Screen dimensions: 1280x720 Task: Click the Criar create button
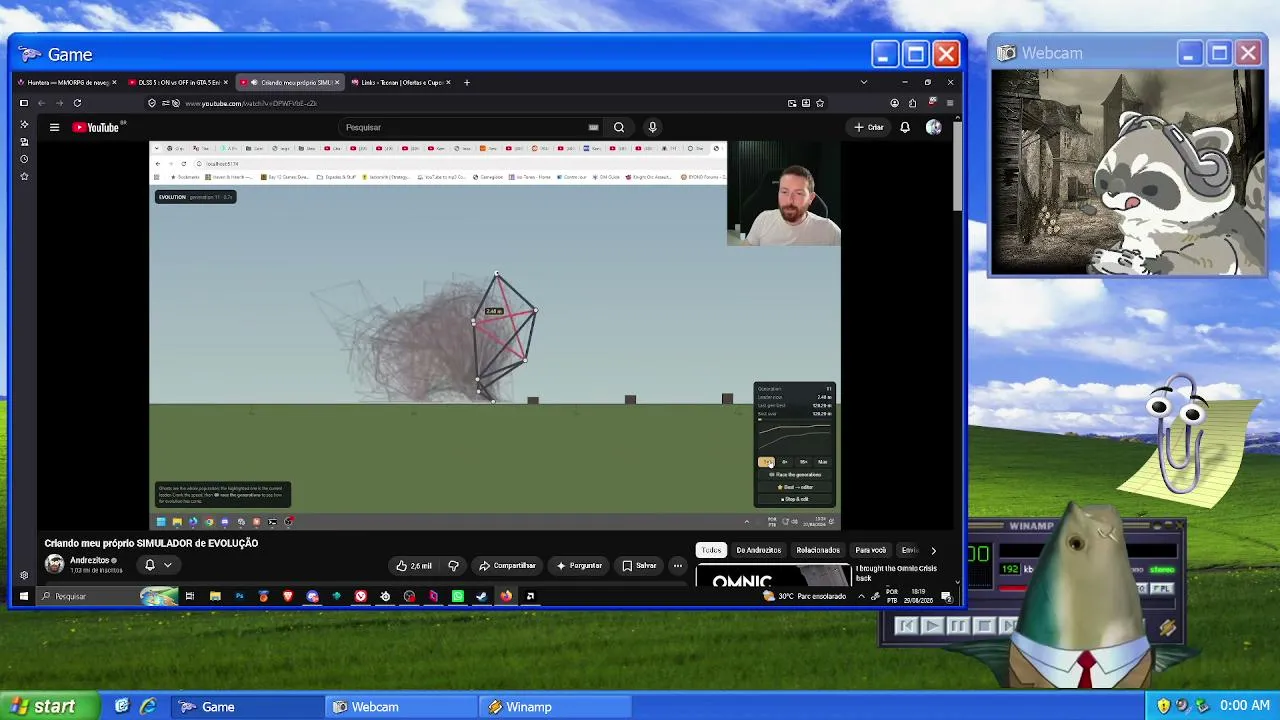tap(868, 127)
